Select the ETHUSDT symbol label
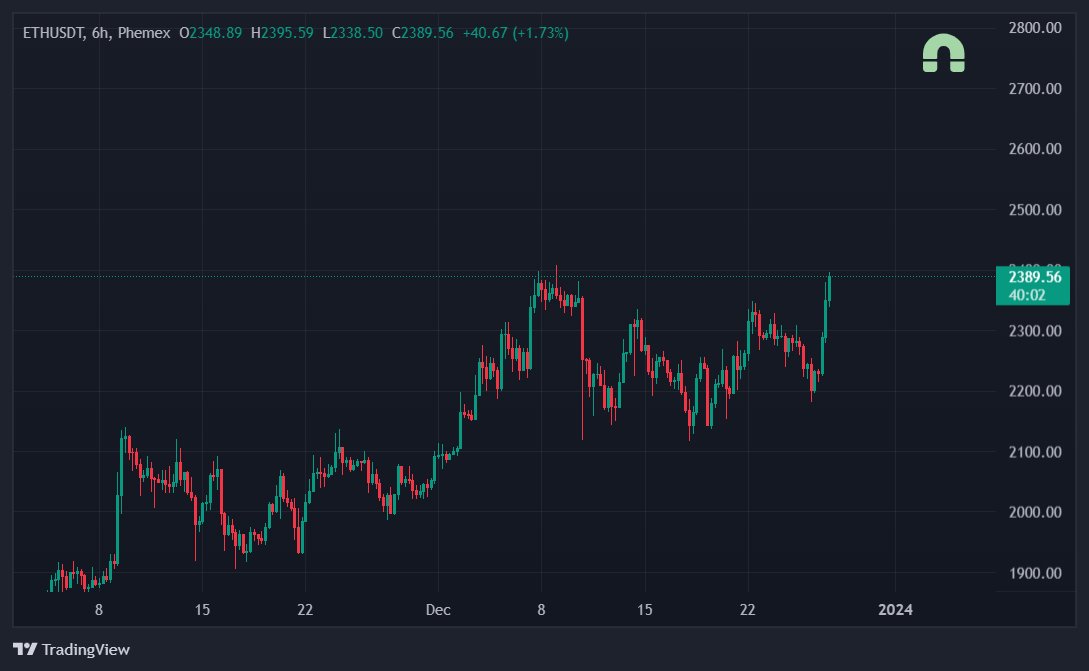Screen dimensions: 1089x671 coord(53,33)
